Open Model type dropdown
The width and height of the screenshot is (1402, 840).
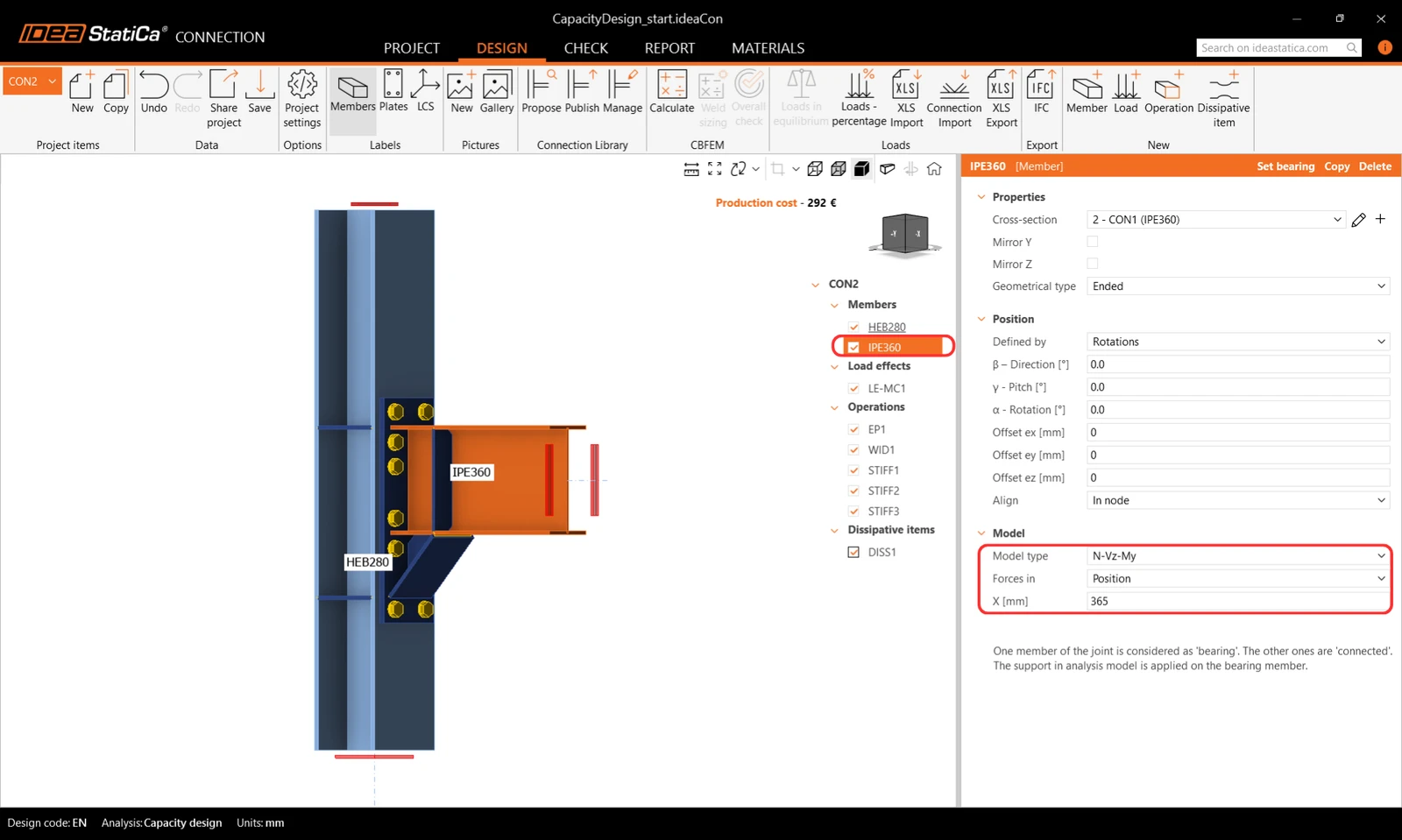pos(1238,555)
